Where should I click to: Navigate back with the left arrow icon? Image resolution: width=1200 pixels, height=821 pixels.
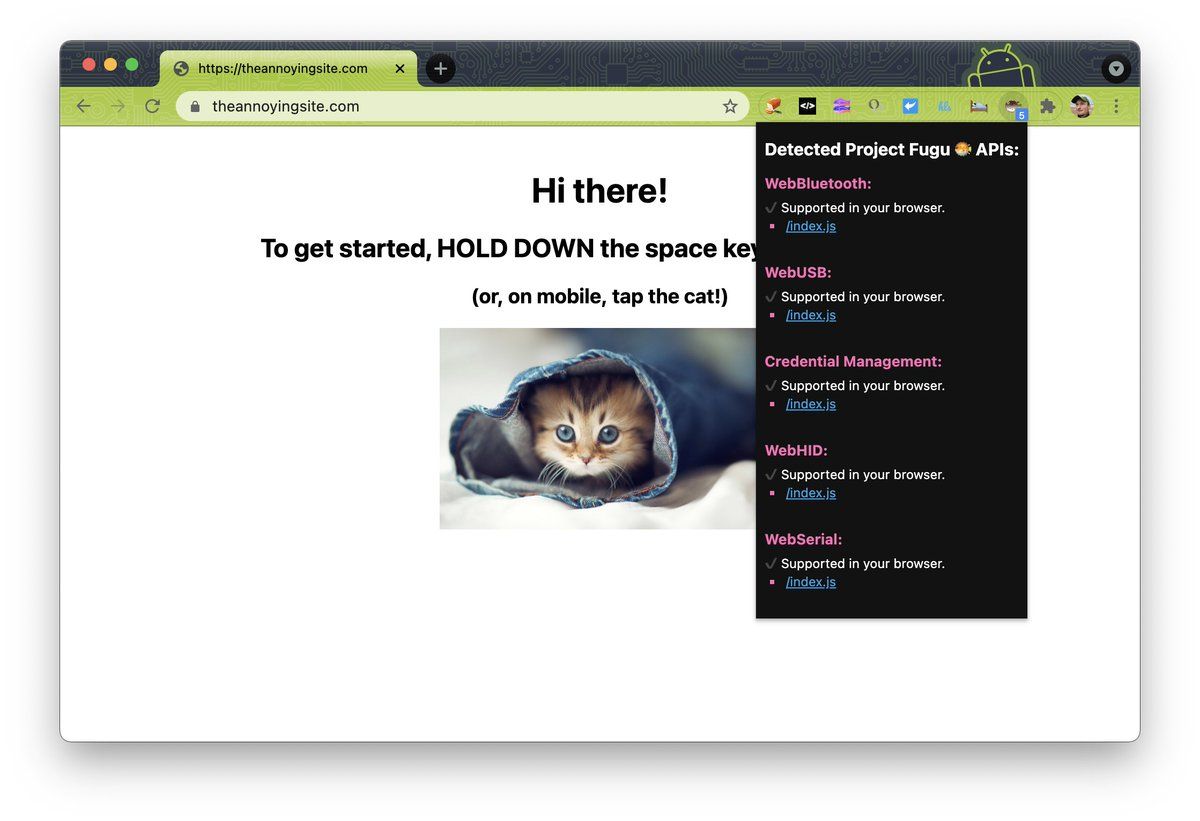pos(83,105)
